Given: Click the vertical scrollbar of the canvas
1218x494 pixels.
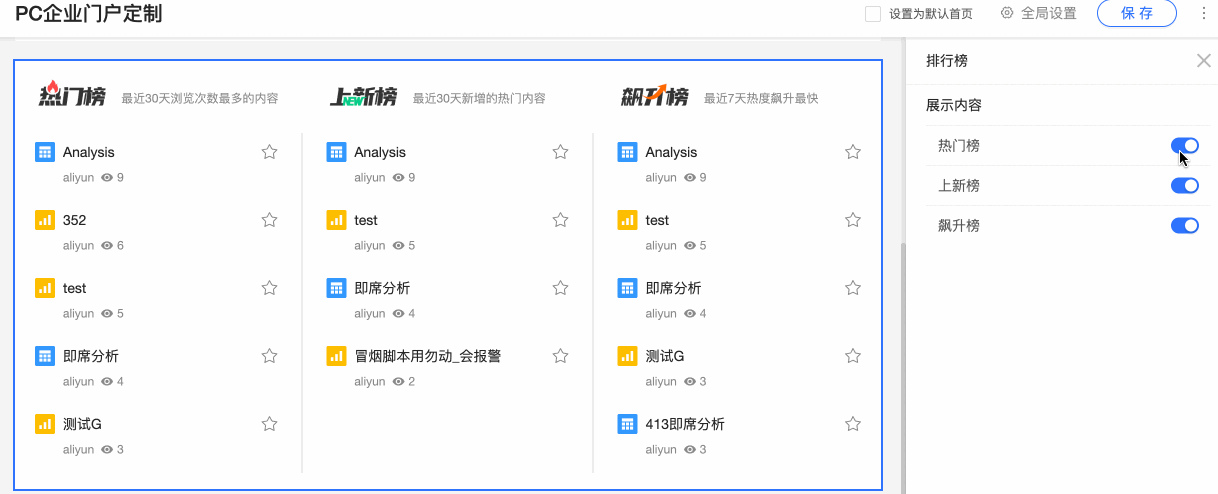Looking at the screenshot, I should (902, 360).
